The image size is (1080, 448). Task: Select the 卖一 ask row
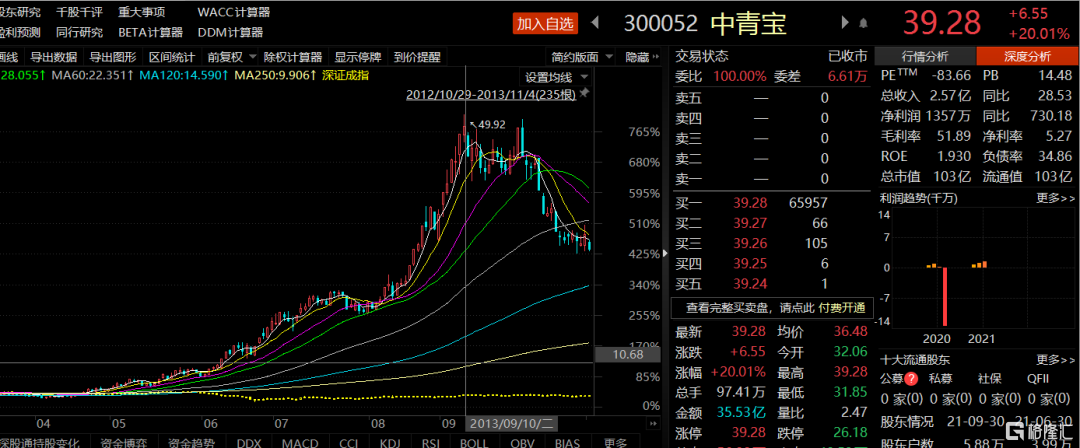(x=771, y=178)
